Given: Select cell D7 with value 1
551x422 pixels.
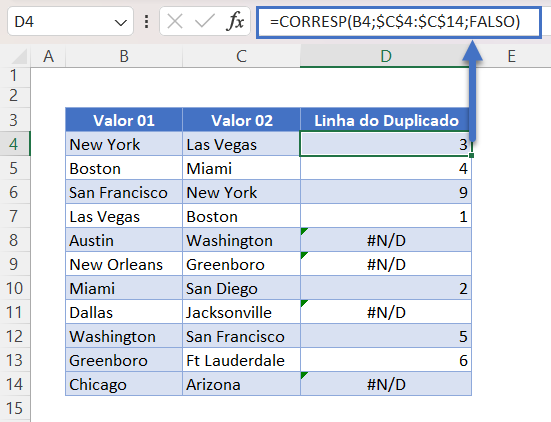Looking at the screenshot, I should (385, 216).
